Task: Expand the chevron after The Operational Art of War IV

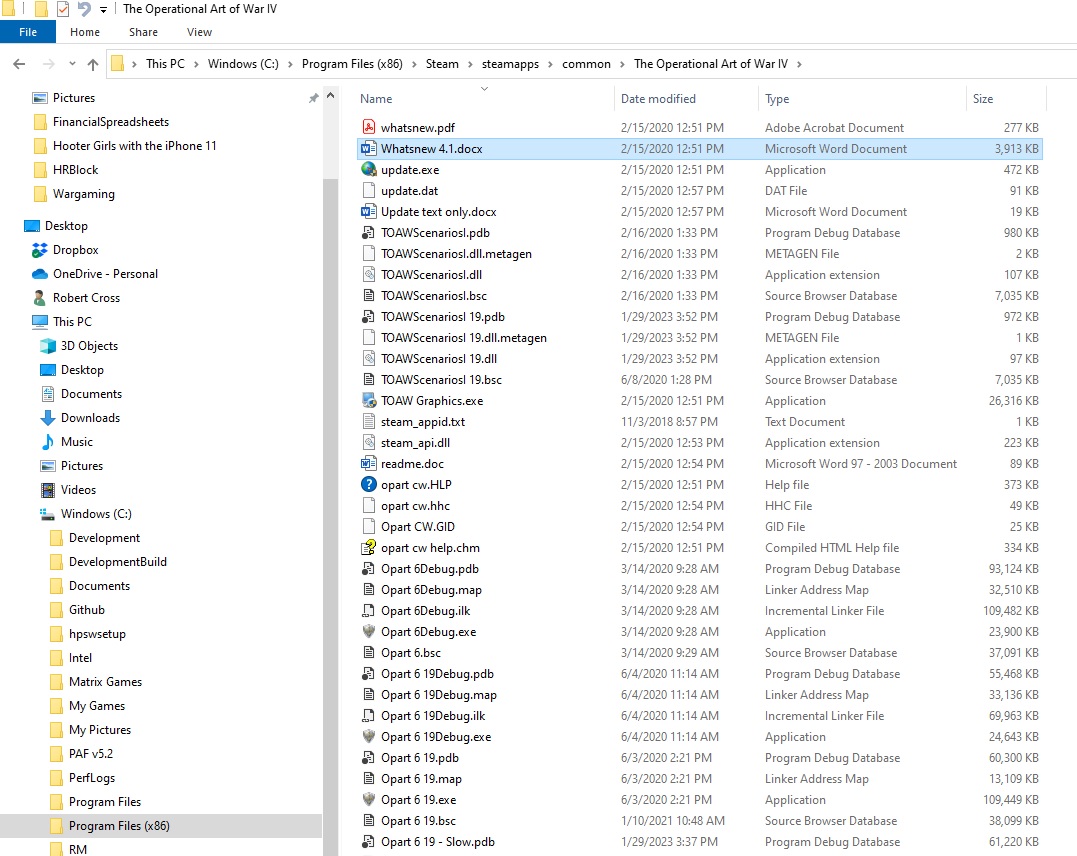Action: tap(800, 64)
